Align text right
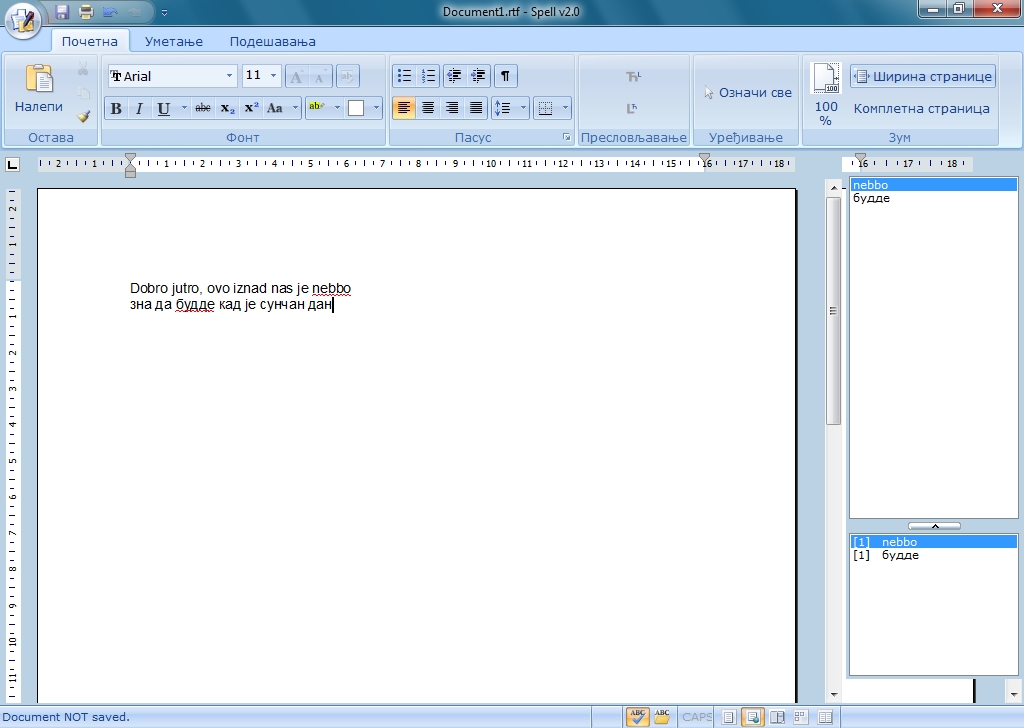Viewport: 1024px width, 728px height. coord(452,108)
